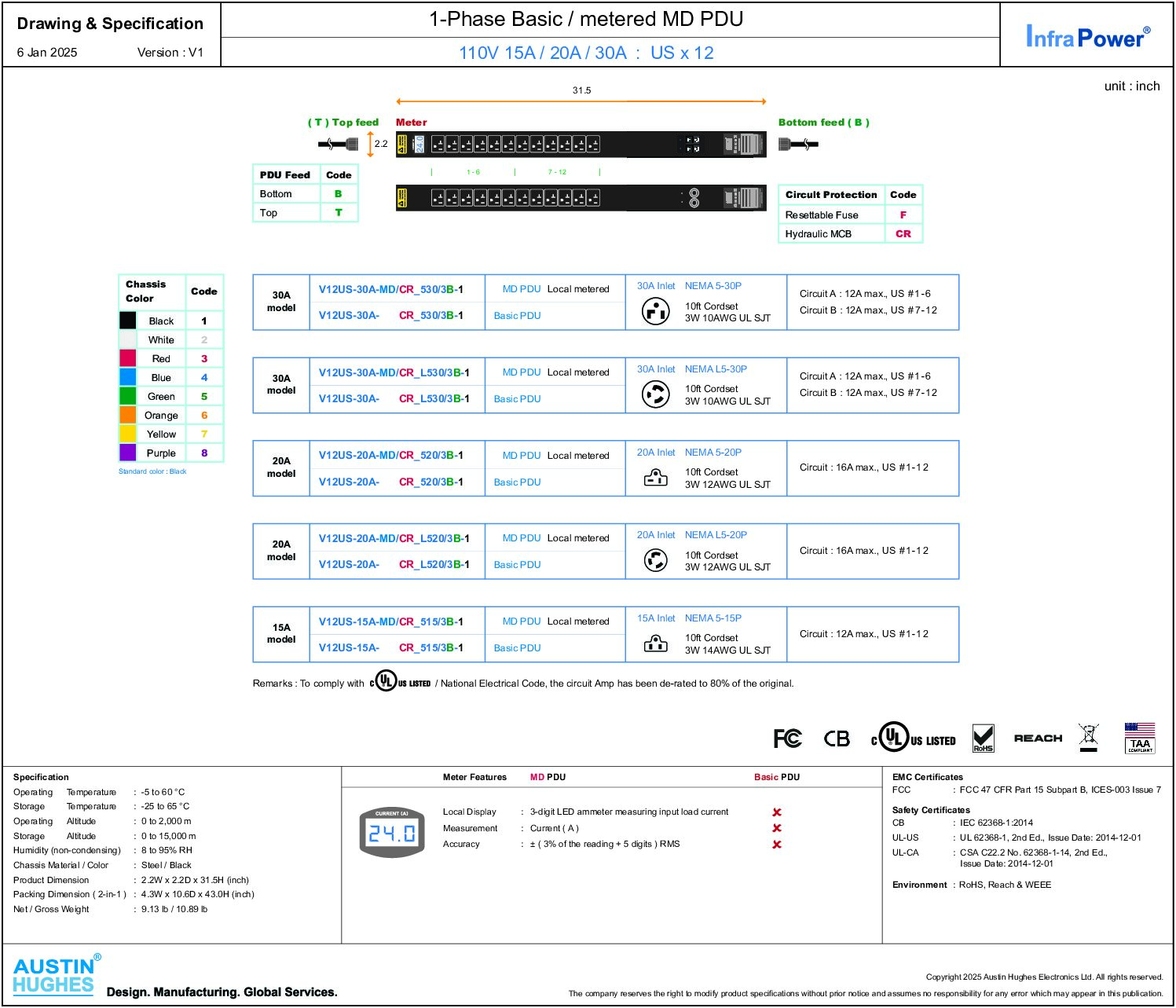Select the Green chassis color swatch
Screen dimensions: 1176x1008
tap(128, 396)
